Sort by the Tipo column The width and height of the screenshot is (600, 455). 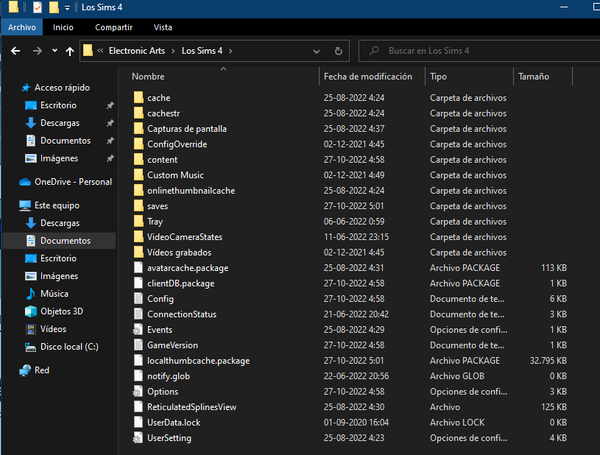pyautogui.click(x=438, y=77)
